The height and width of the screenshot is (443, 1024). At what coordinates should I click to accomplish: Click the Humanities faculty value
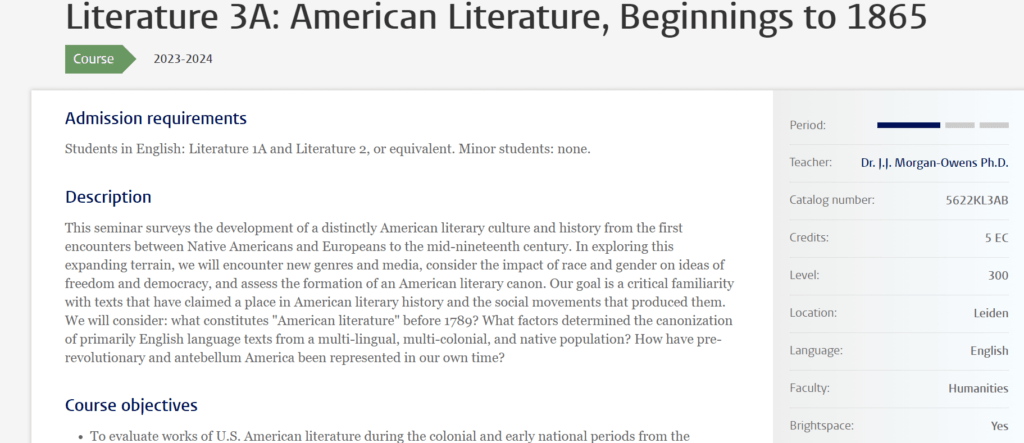[x=978, y=388]
